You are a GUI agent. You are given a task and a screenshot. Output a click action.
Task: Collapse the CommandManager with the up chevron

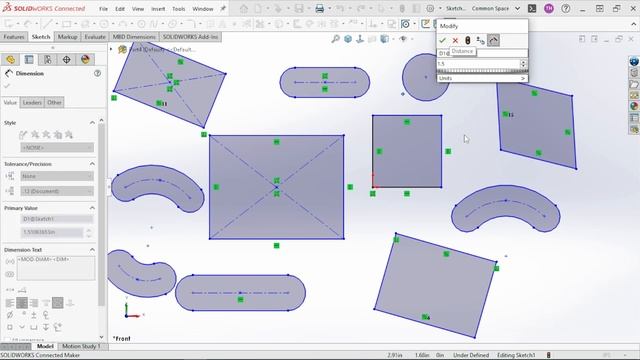pyautogui.click(x=632, y=24)
